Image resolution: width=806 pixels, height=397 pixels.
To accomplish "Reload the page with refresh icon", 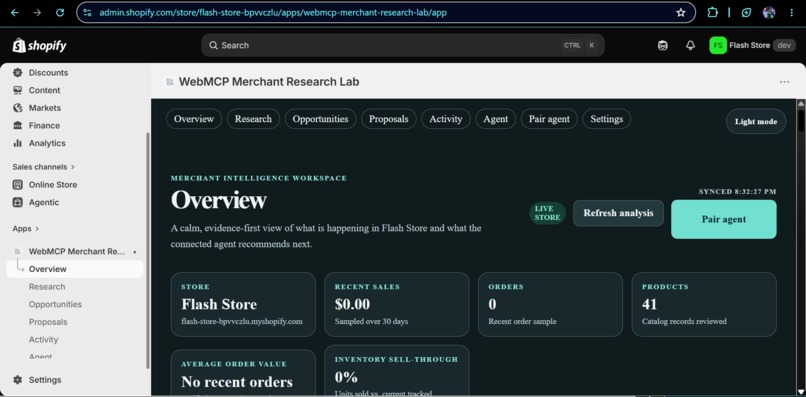I will tap(60, 12).
